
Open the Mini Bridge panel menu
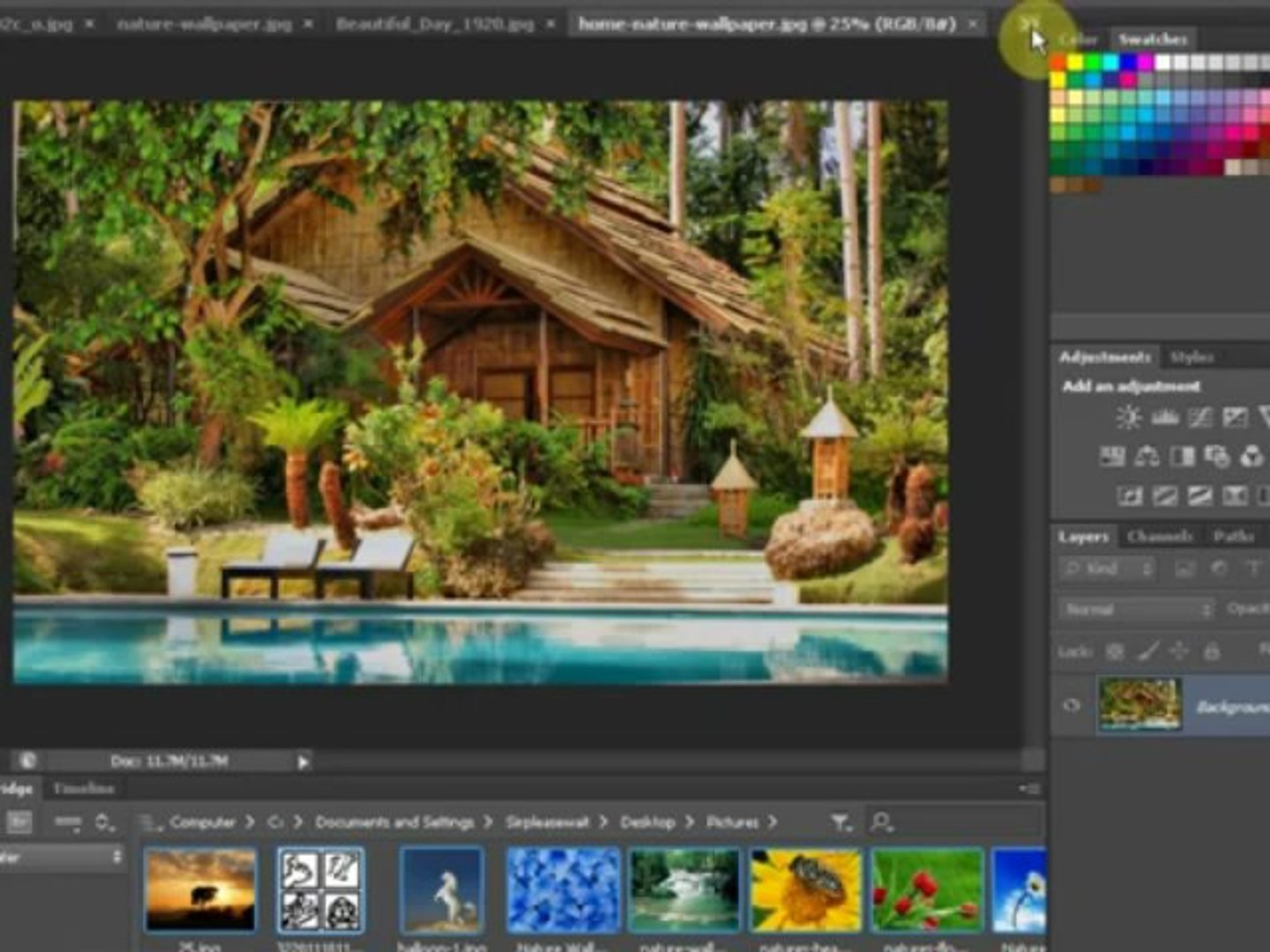tap(1029, 788)
